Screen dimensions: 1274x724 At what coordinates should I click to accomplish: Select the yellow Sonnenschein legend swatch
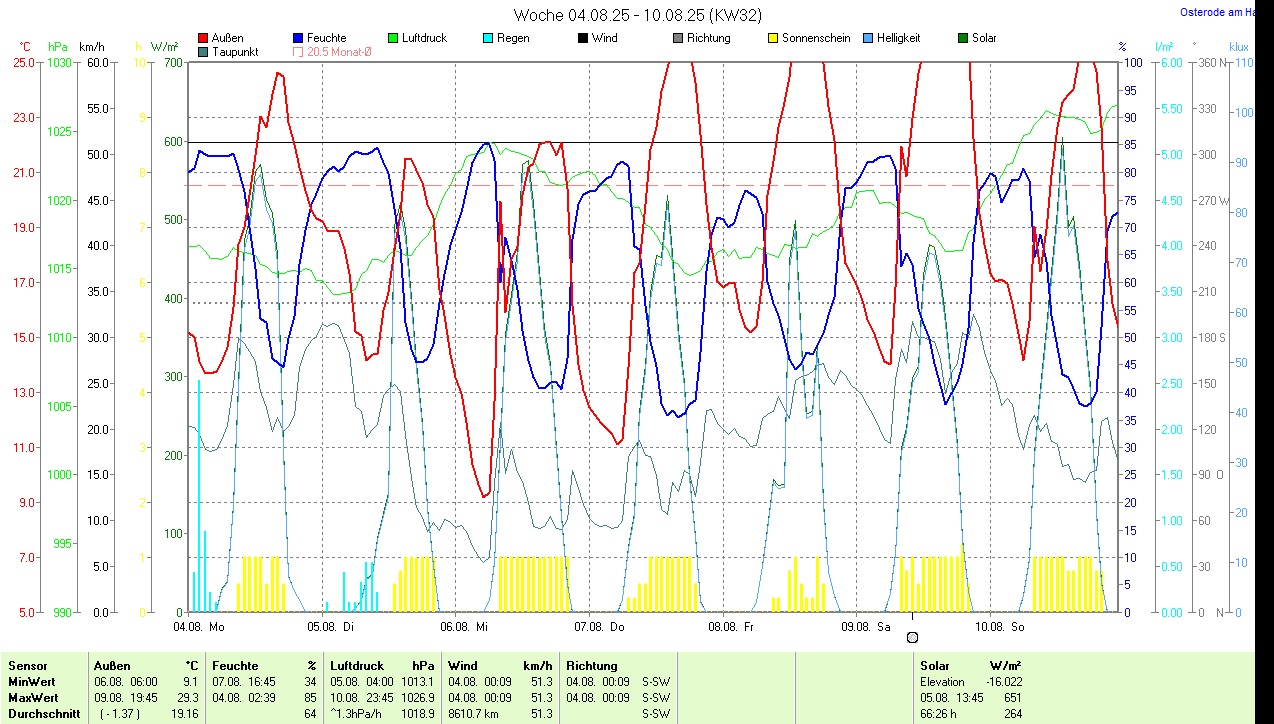tap(773, 39)
